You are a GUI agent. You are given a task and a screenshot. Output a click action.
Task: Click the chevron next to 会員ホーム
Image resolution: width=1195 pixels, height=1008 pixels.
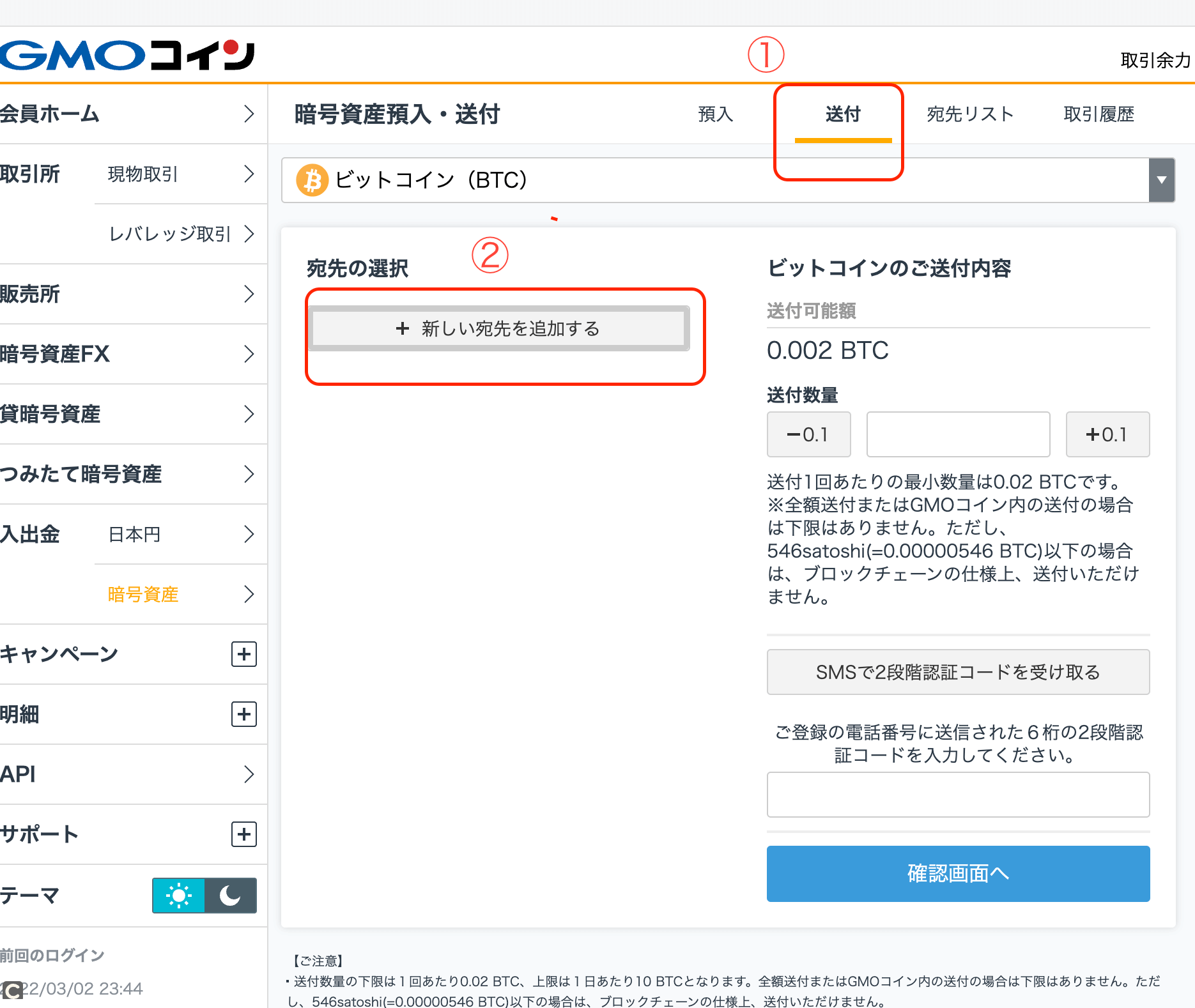(249, 114)
